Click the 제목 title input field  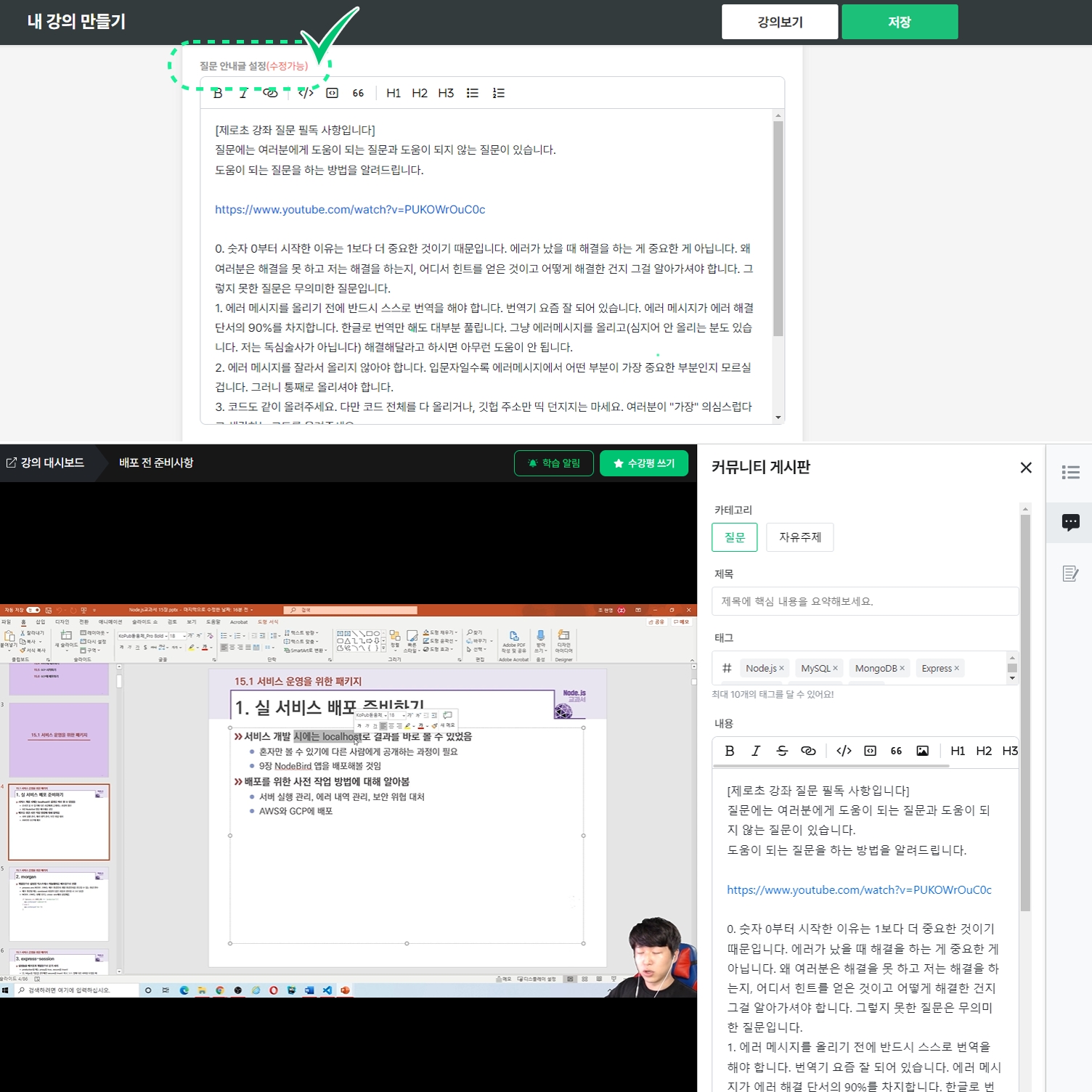(864, 601)
